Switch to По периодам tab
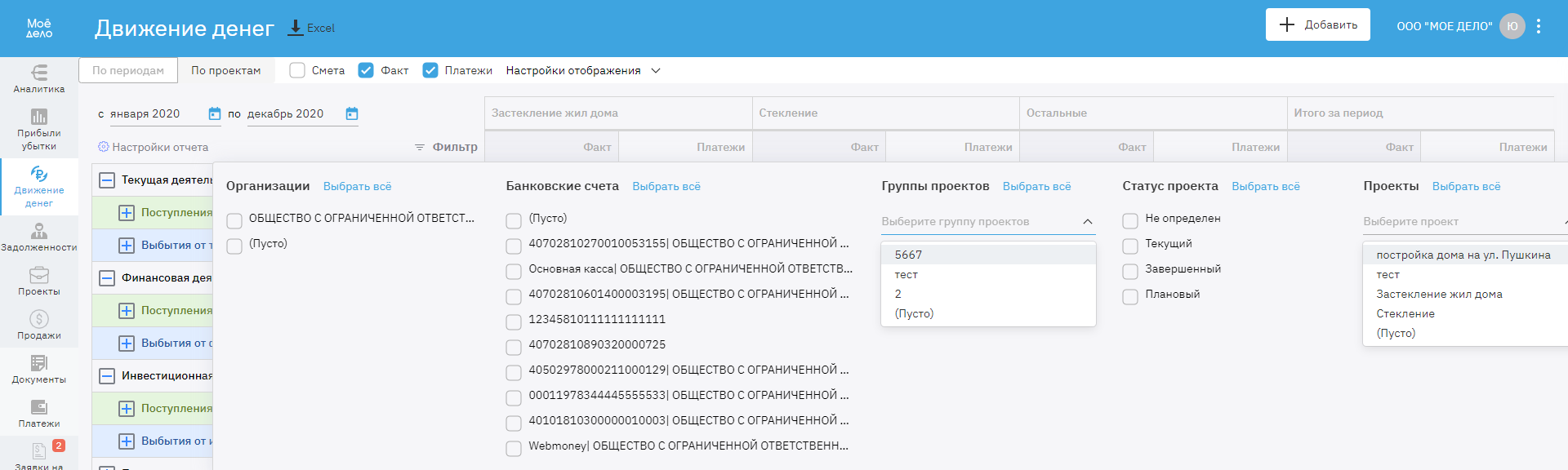 [128, 71]
